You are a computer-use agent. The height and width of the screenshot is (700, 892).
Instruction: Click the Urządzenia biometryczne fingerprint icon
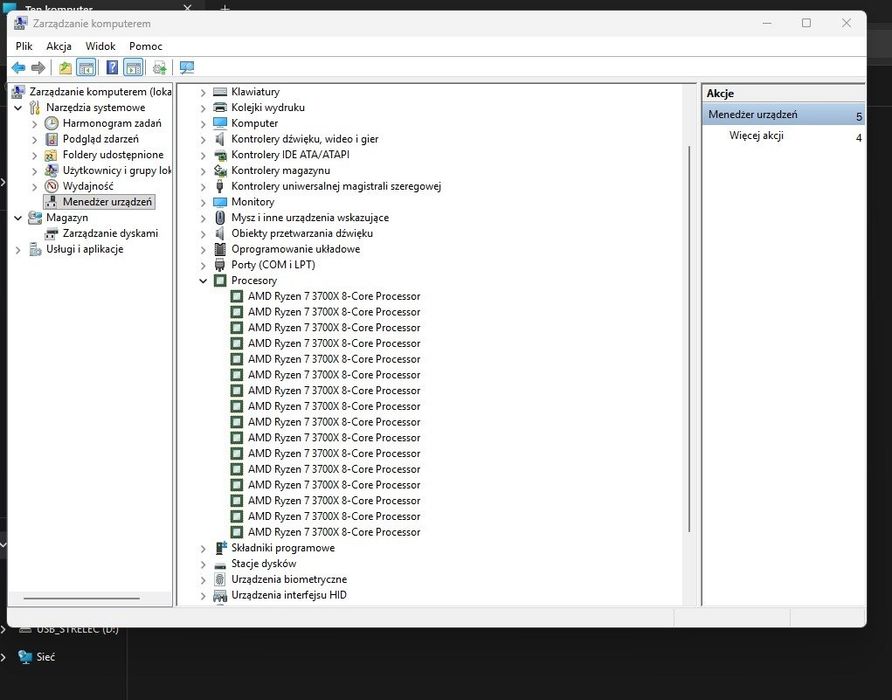[220, 579]
